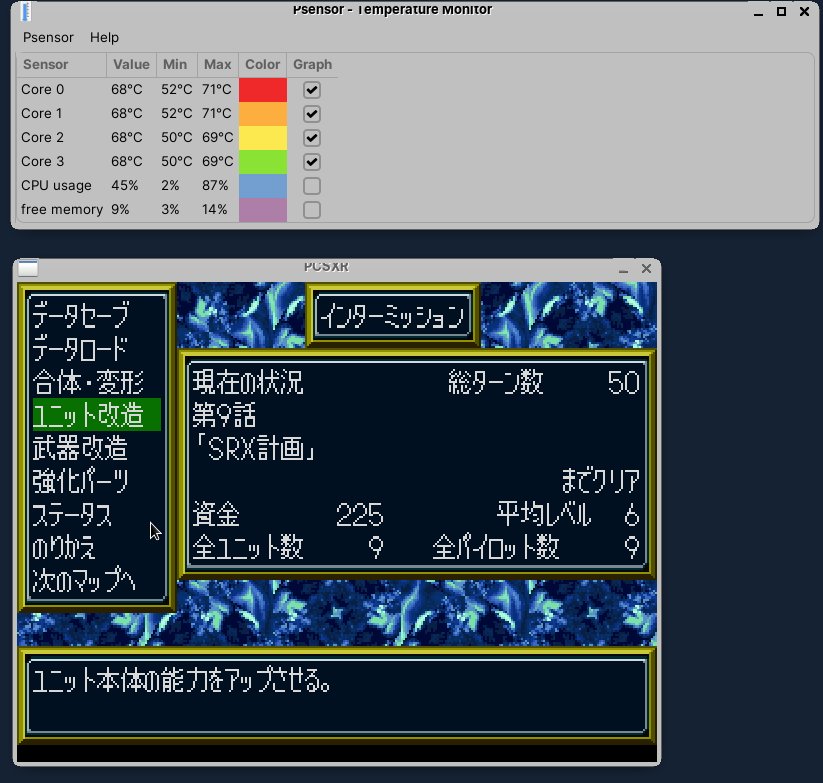Click the PCSXR window menu icon
This screenshot has height=783, width=823.
pyautogui.click(x=28, y=268)
